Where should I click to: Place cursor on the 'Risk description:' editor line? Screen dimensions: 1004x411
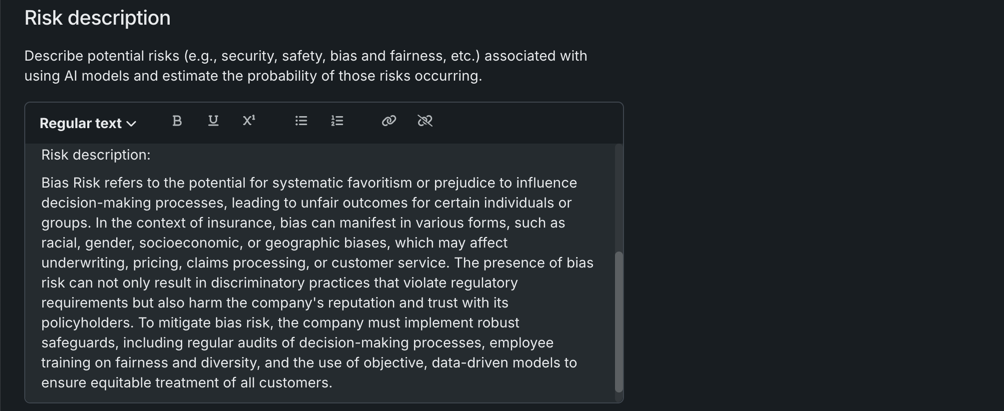pos(96,155)
